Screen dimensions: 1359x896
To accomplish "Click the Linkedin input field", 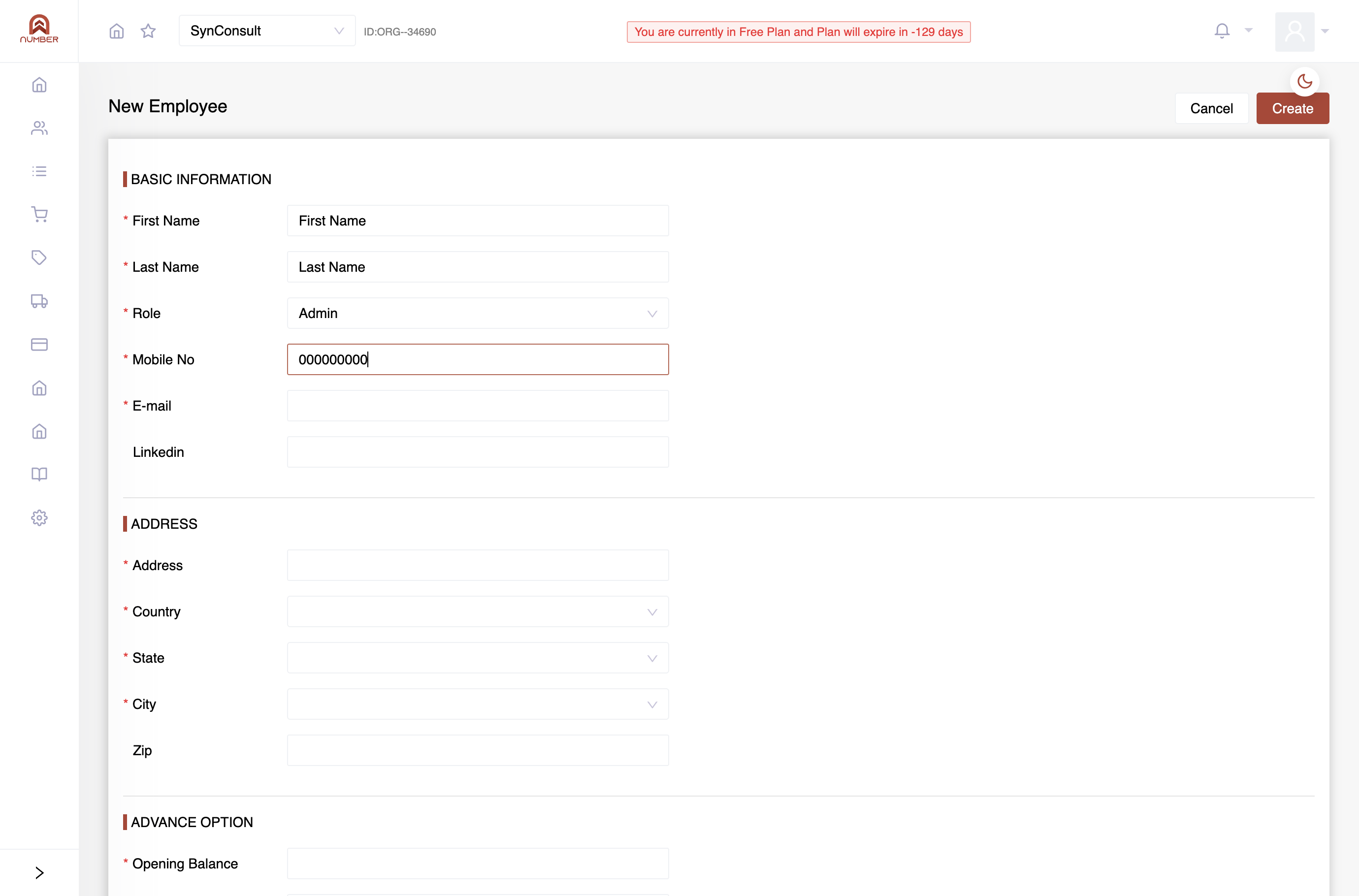I will (x=478, y=452).
